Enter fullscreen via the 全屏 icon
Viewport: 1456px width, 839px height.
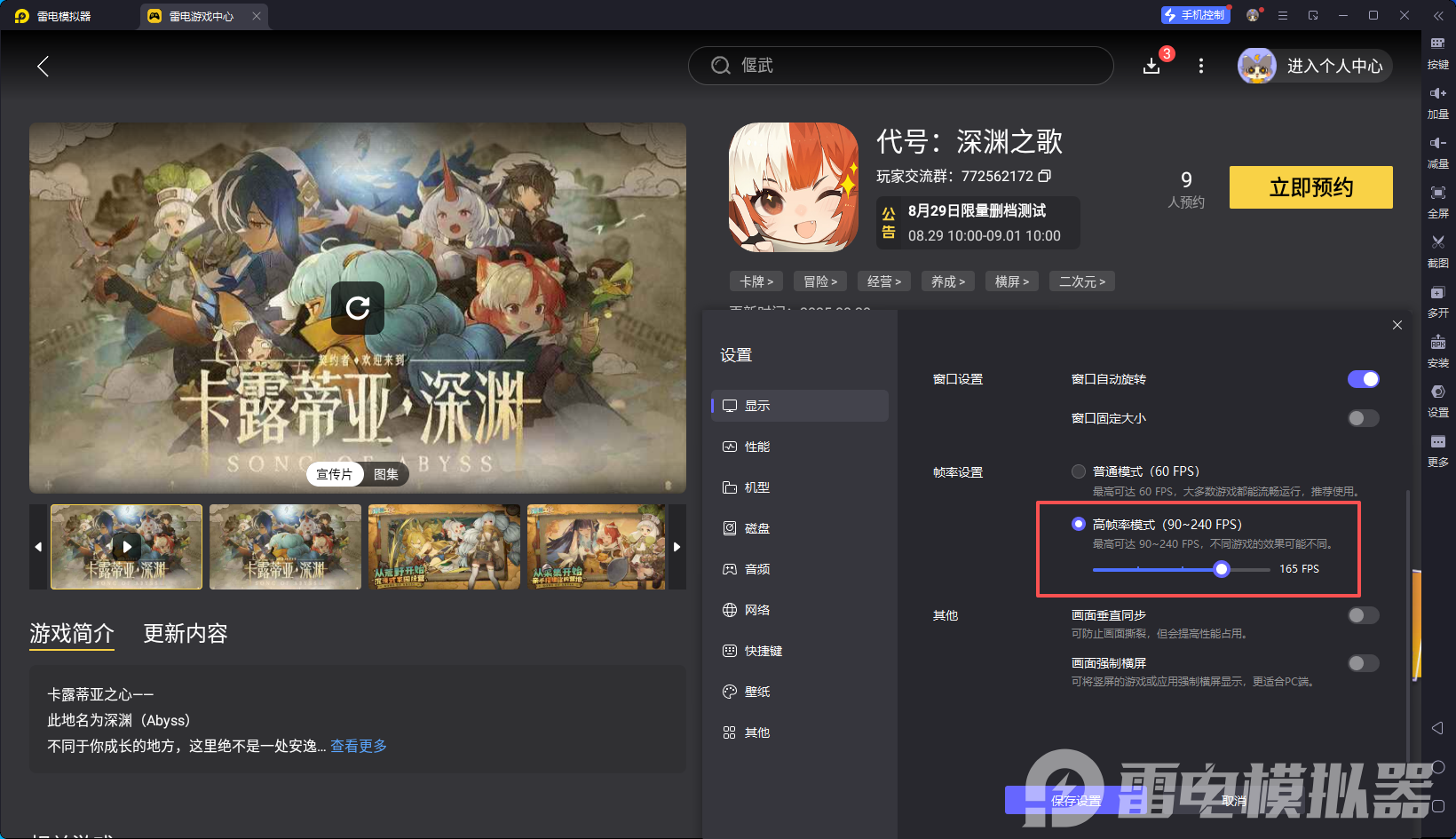[1438, 201]
